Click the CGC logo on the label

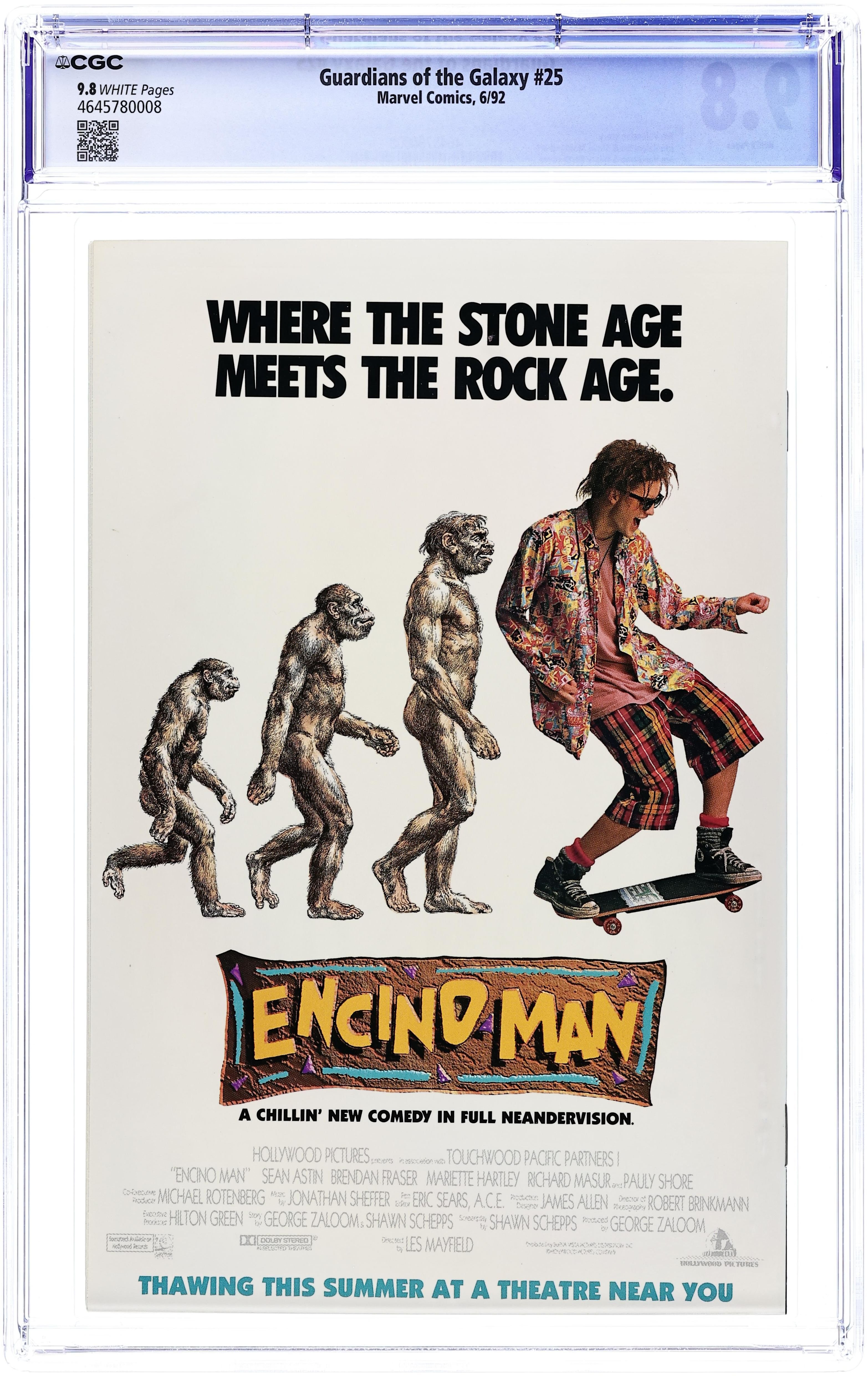coord(89,63)
